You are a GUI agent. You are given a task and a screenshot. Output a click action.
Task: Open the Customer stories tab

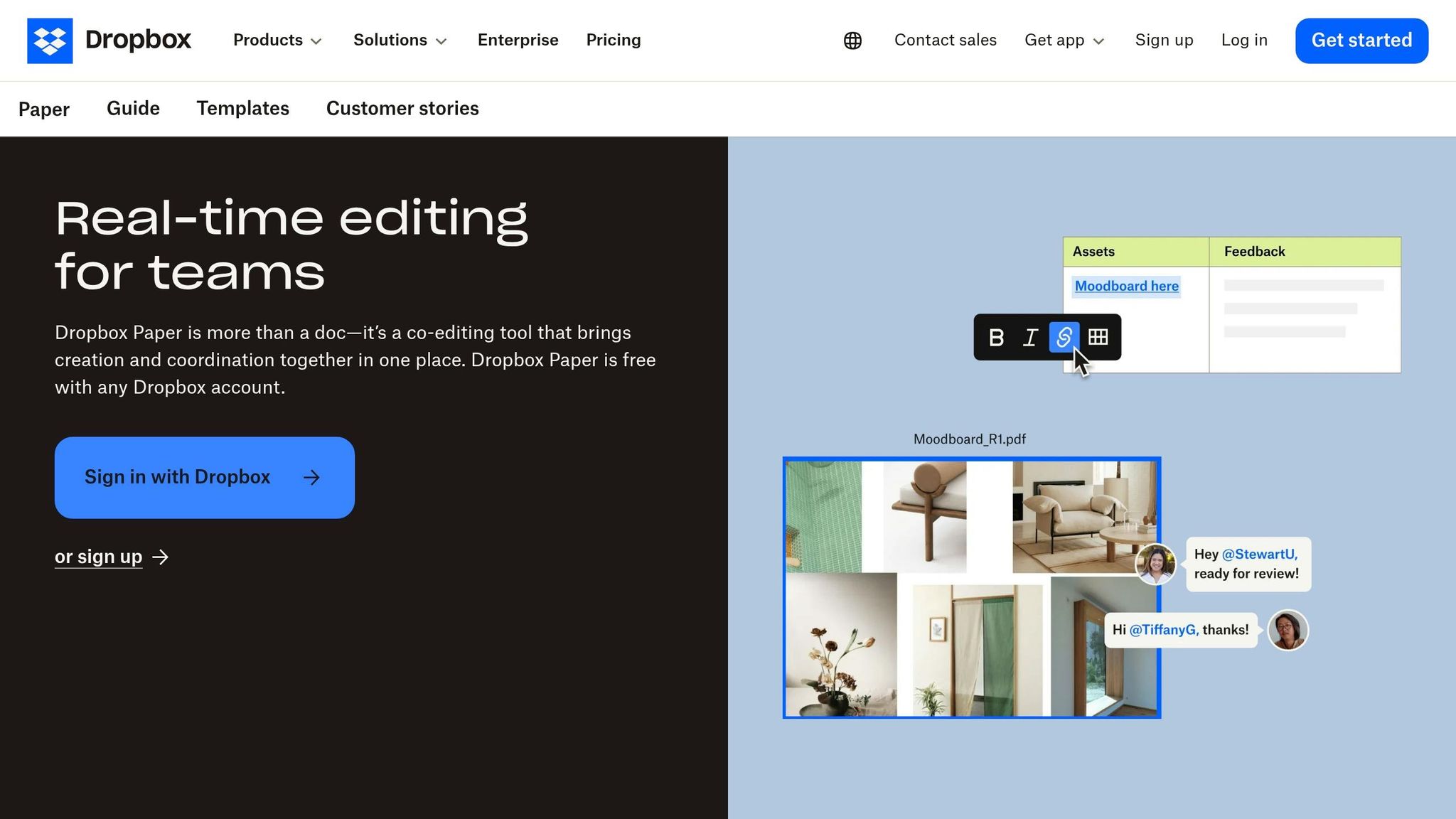402,109
